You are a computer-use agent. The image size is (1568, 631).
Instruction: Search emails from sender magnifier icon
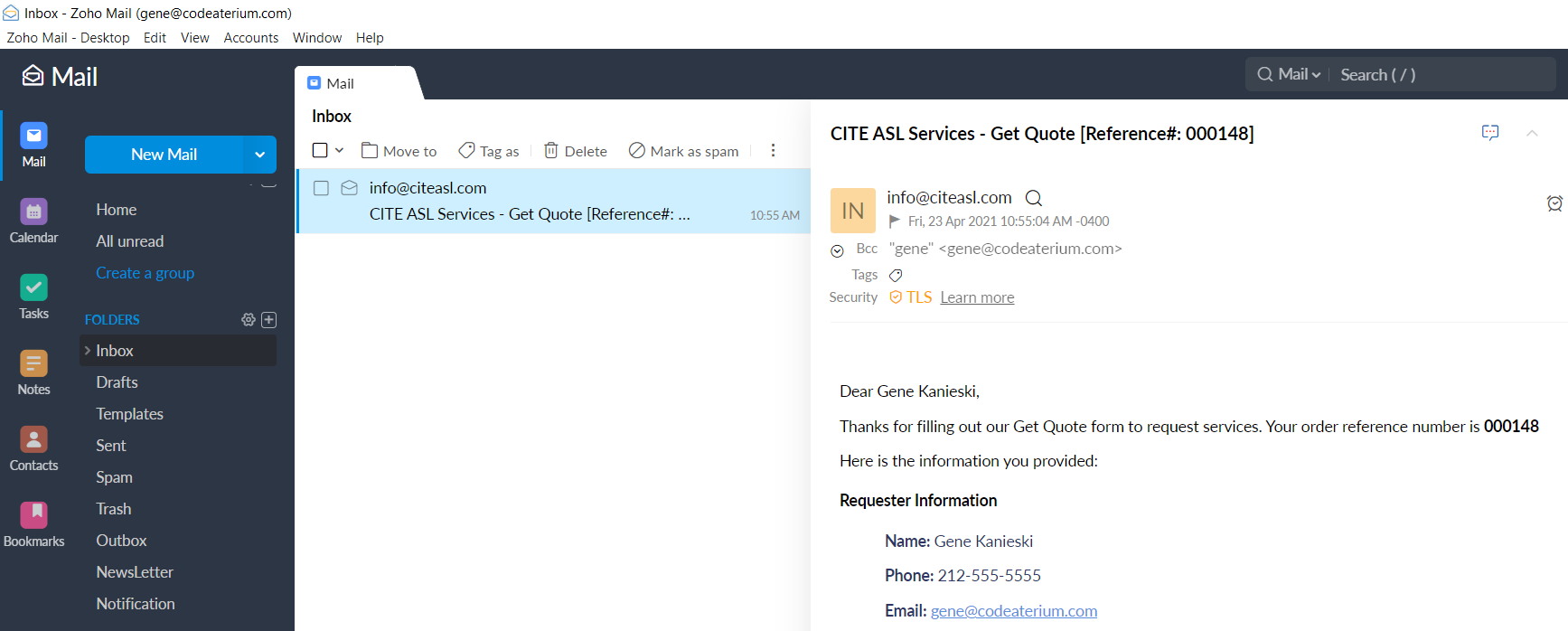(x=1034, y=198)
